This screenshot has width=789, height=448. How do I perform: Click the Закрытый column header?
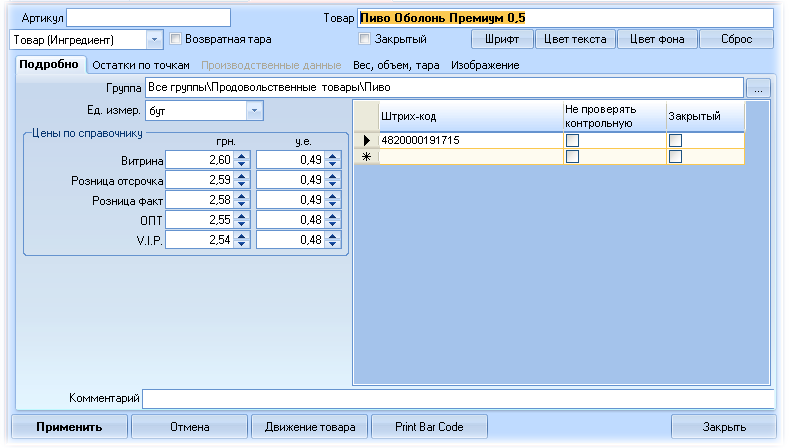[705, 116]
